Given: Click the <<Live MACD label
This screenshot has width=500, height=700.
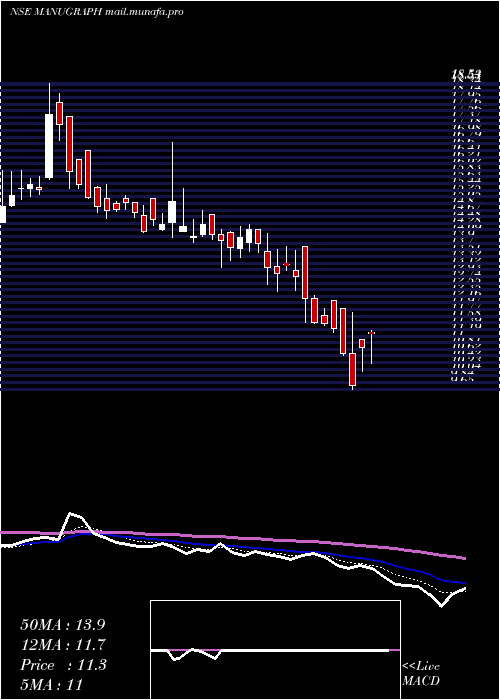Looking at the screenshot, I should pos(421,673).
